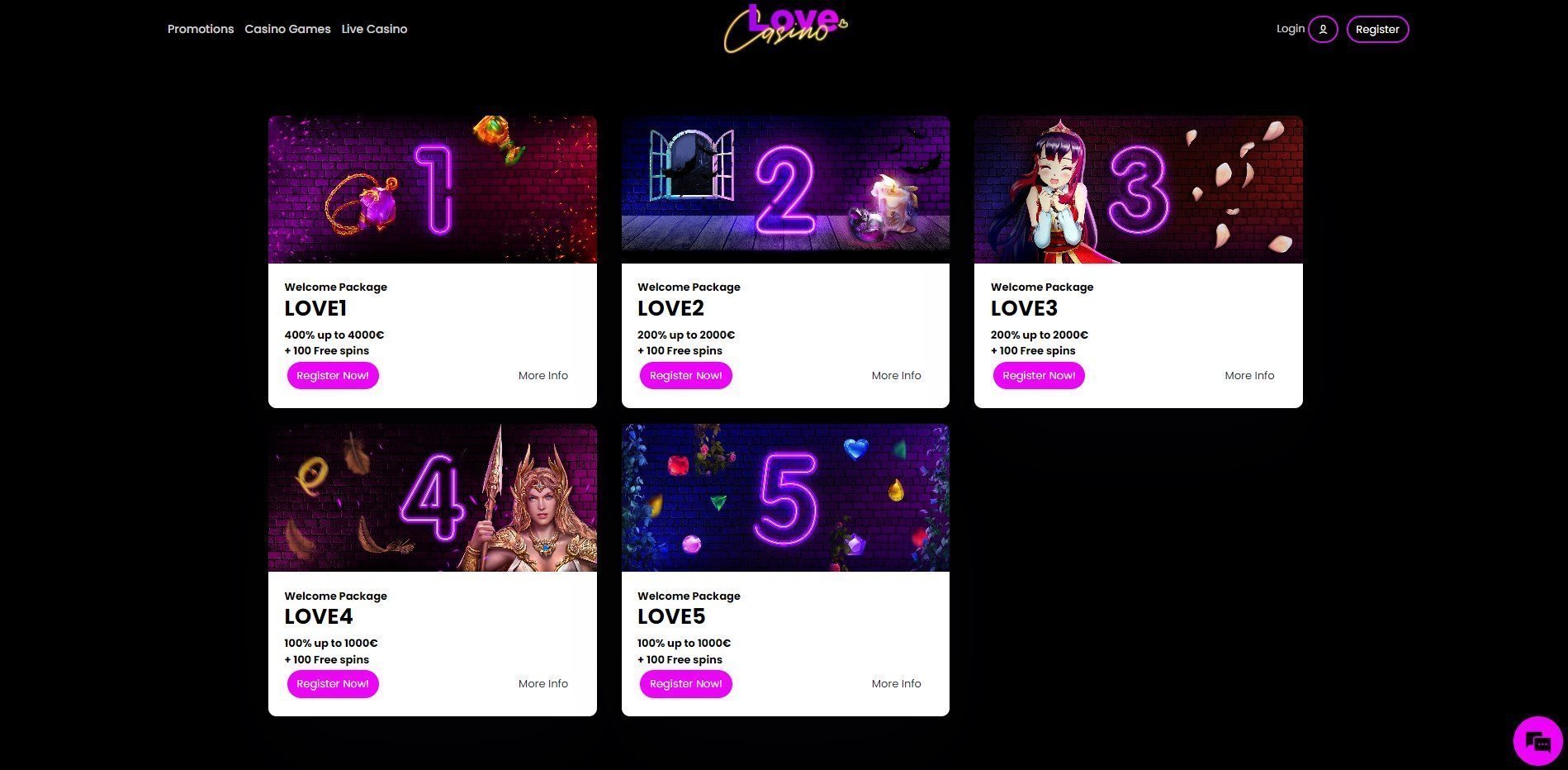Open More Info for LOVE5 package
The width and height of the screenshot is (1568, 770).
click(896, 684)
